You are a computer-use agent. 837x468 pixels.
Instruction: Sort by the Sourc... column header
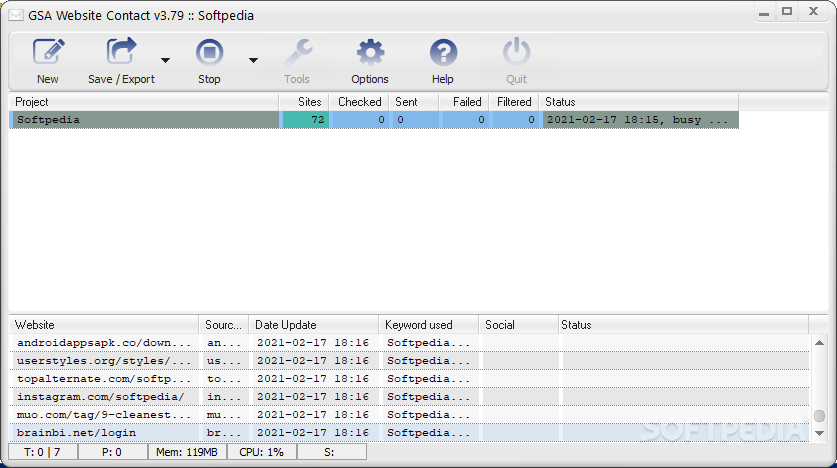(x=224, y=325)
